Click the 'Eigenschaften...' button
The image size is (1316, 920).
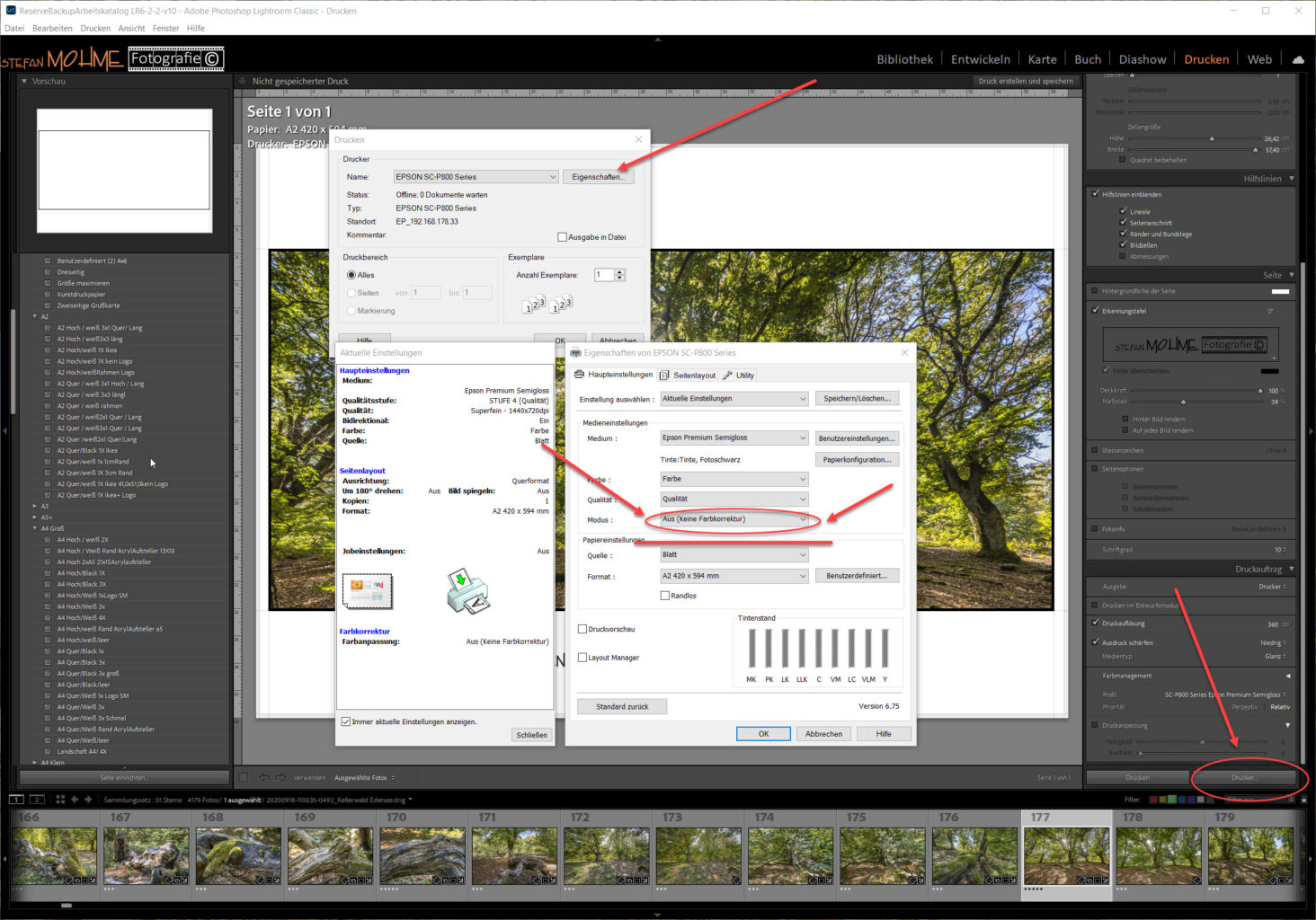click(x=598, y=177)
